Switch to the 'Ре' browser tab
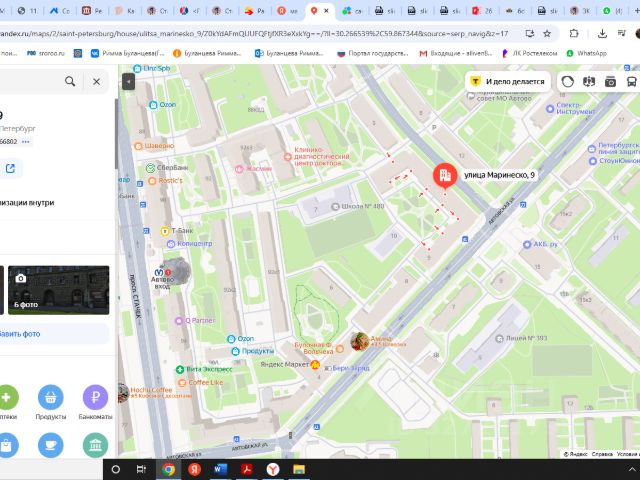 [93, 11]
